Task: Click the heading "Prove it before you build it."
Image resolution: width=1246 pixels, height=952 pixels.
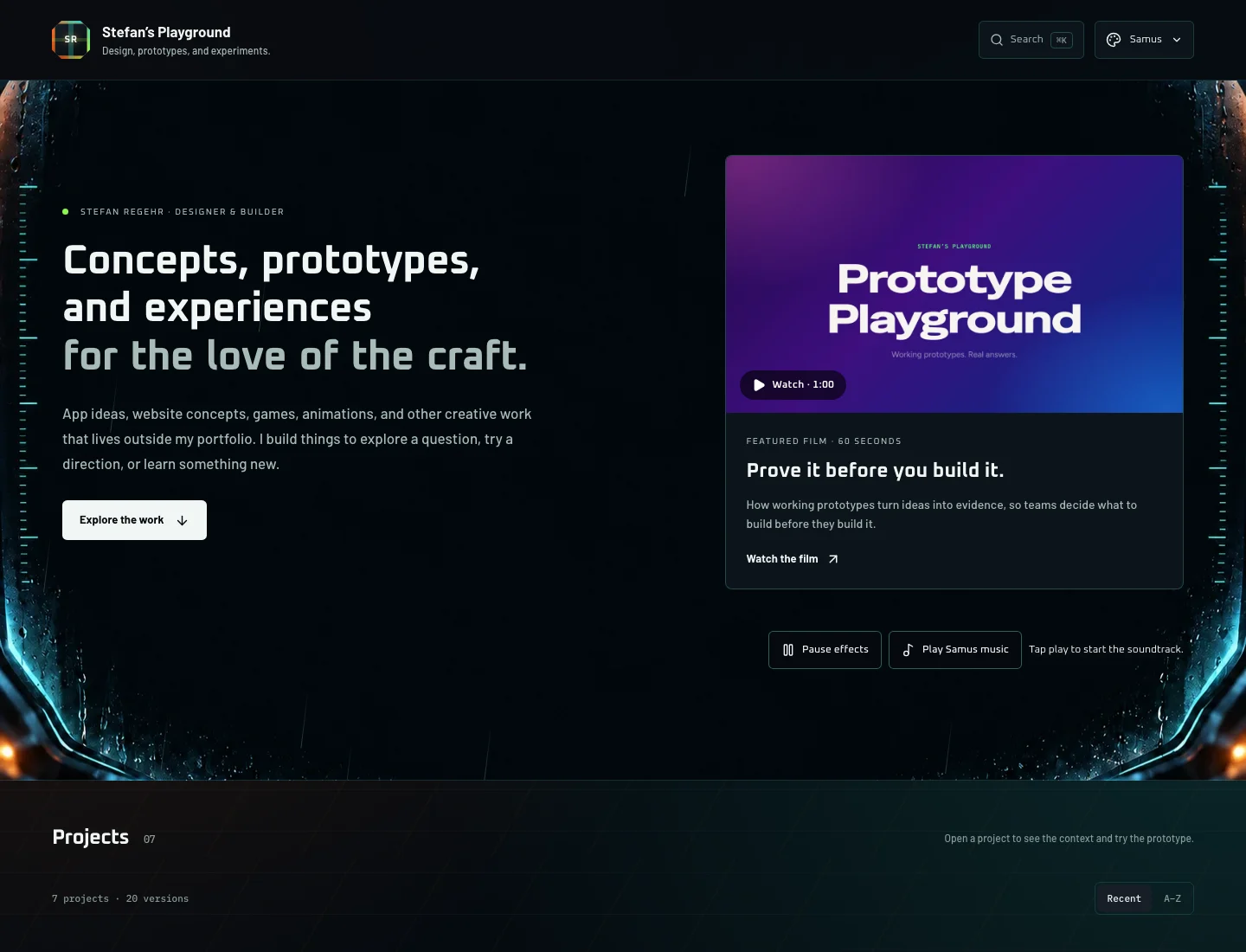Action: [x=875, y=470]
